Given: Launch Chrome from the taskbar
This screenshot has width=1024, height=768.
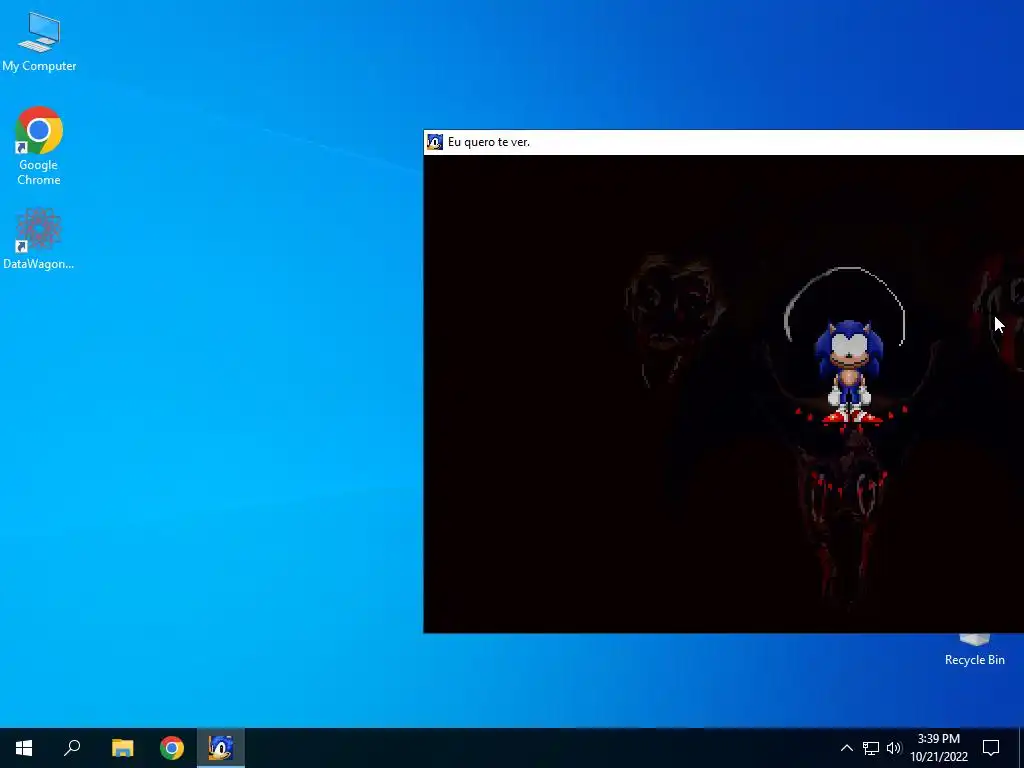Looking at the screenshot, I should (172, 748).
